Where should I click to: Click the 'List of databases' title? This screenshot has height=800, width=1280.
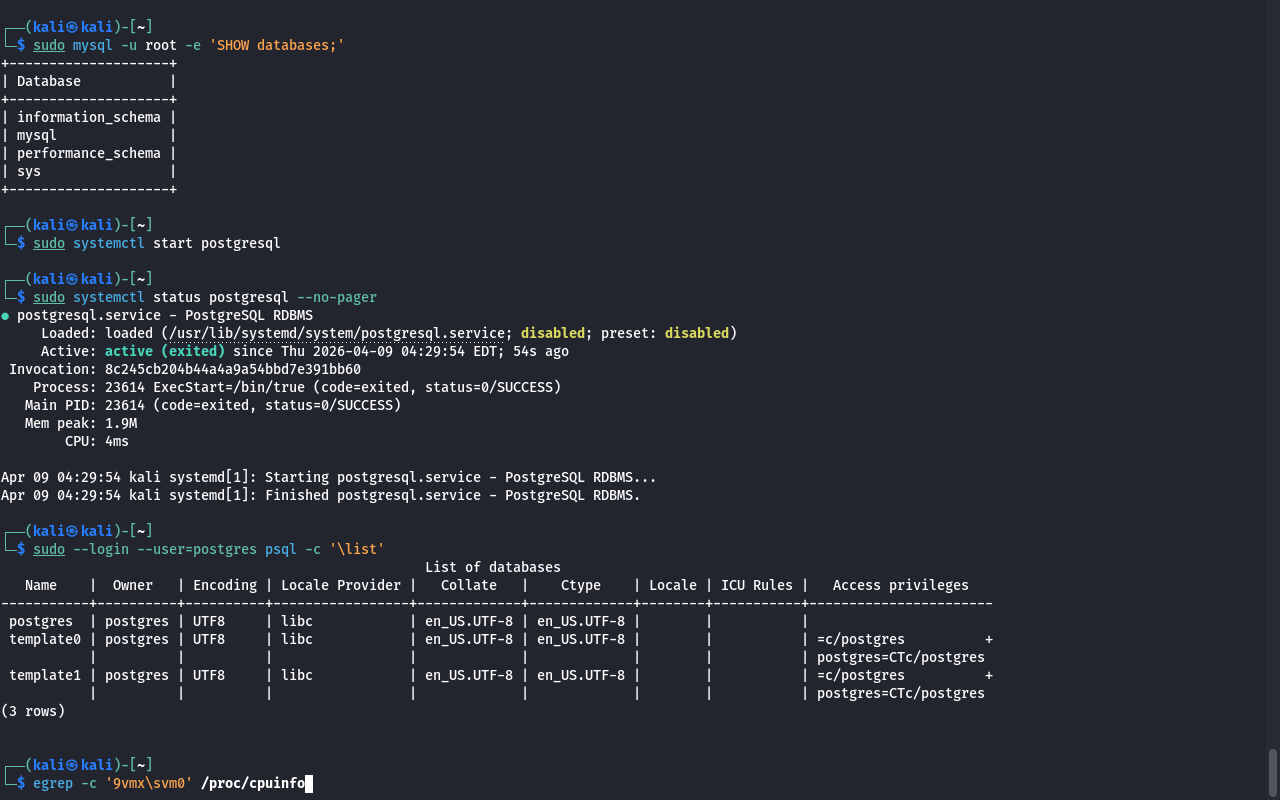click(x=492, y=567)
